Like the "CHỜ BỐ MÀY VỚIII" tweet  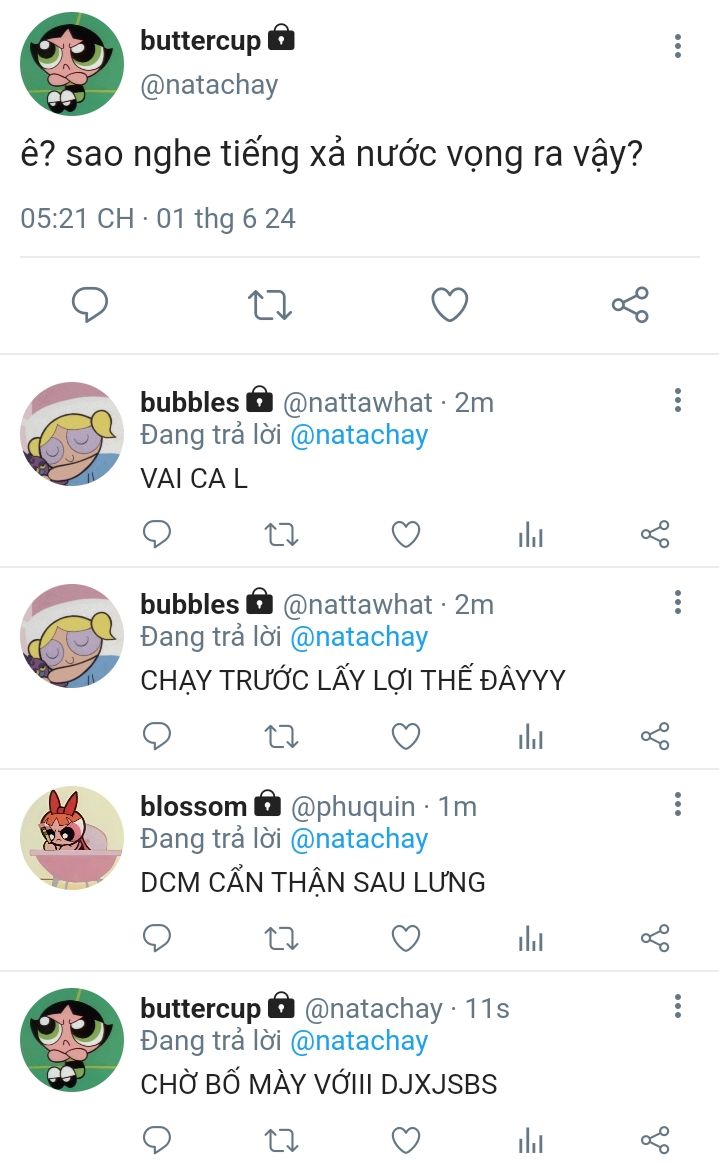click(406, 1140)
